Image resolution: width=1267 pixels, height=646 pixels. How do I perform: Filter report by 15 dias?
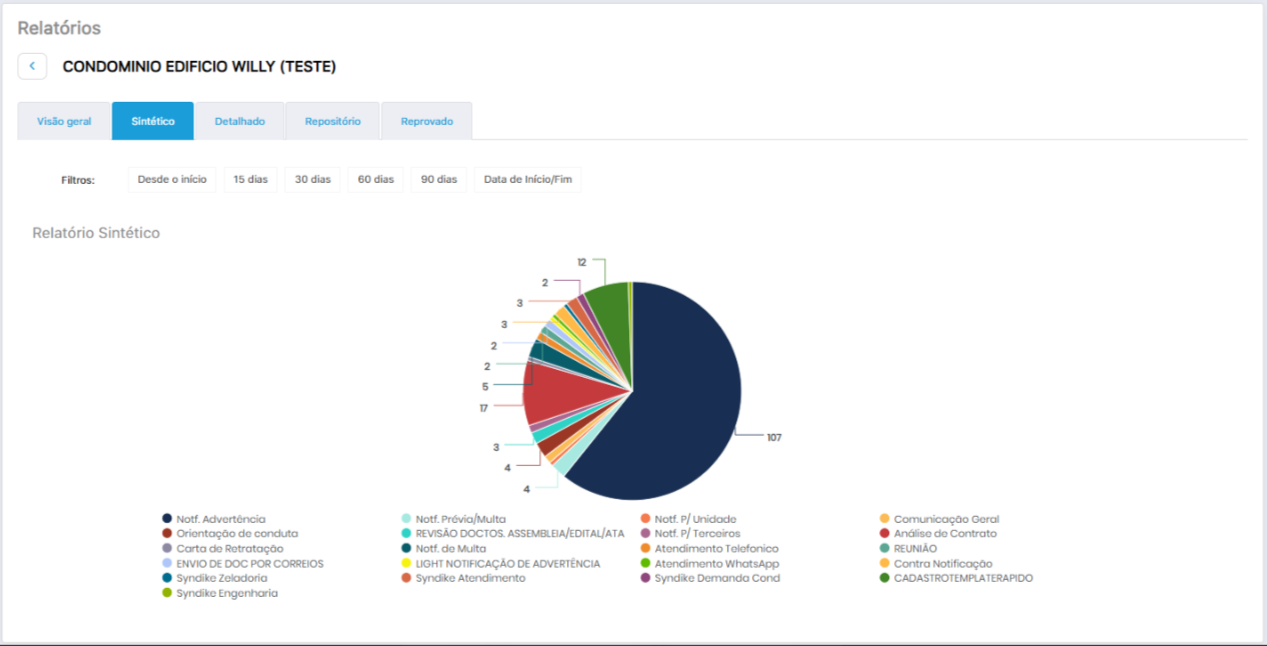(x=250, y=180)
